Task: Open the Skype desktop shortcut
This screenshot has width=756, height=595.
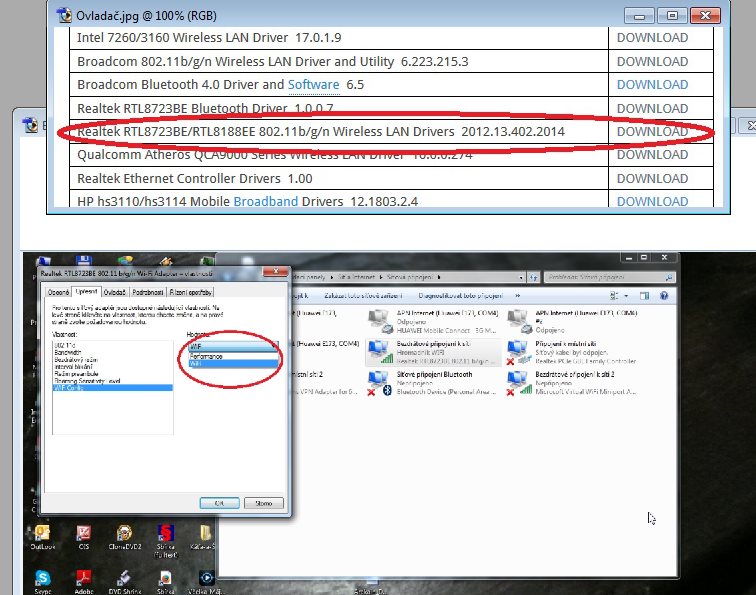Action: click(42, 582)
